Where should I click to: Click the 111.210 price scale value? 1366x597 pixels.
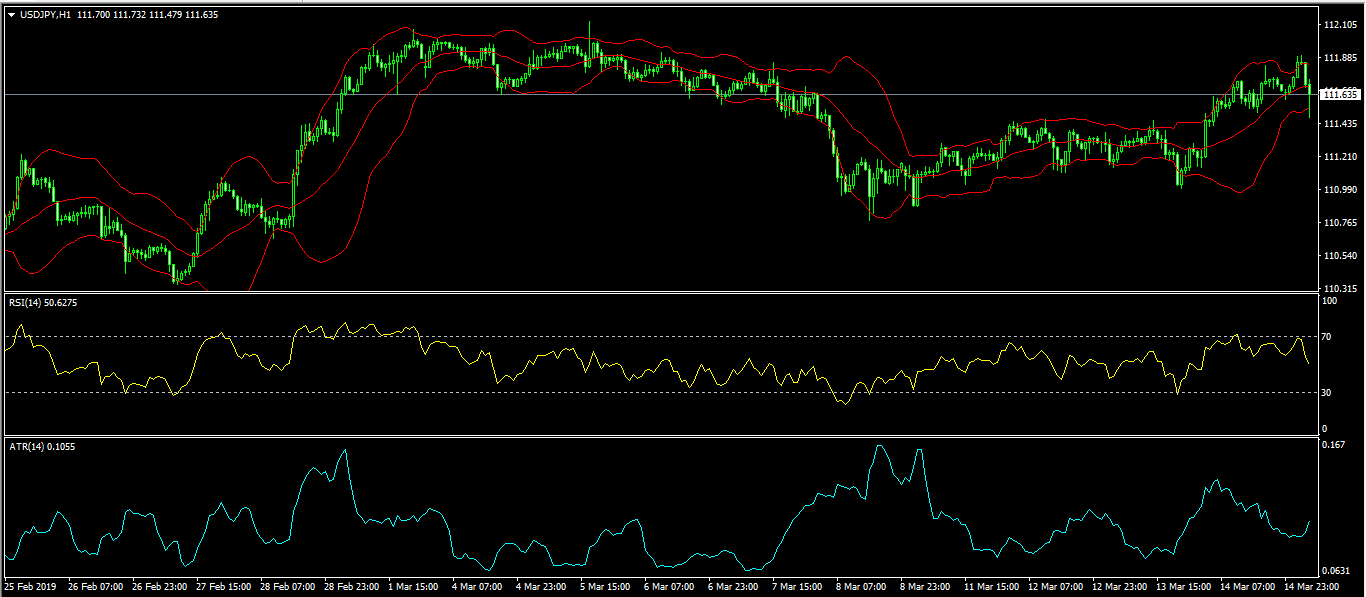coord(1339,157)
